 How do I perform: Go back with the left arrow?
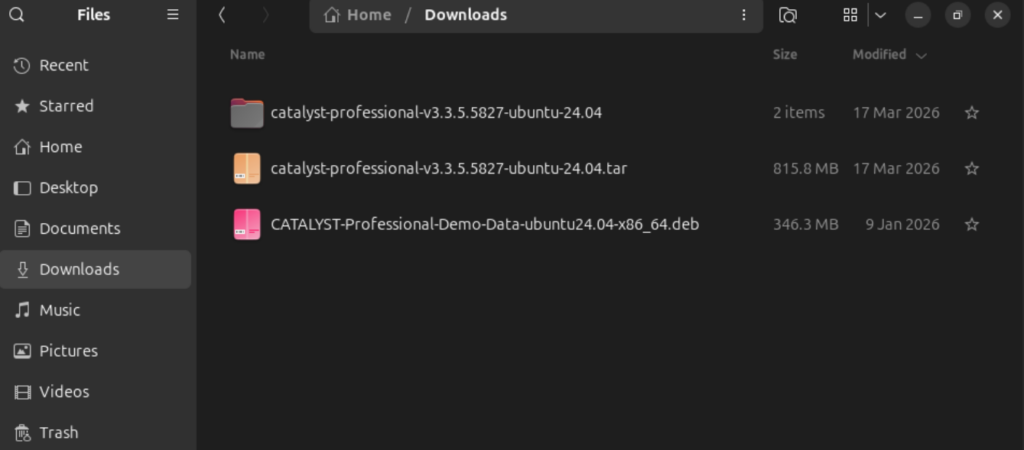pyautogui.click(x=222, y=15)
